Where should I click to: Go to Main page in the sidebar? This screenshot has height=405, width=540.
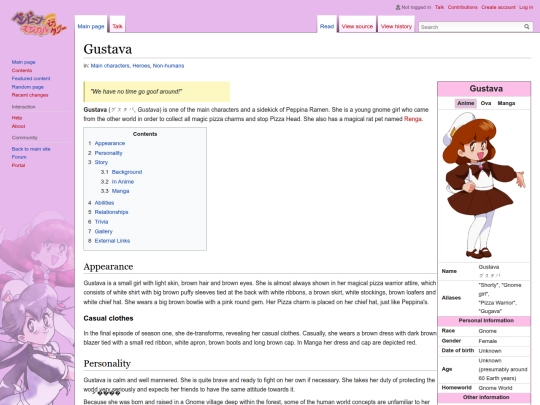pyautogui.click(x=23, y=62)
